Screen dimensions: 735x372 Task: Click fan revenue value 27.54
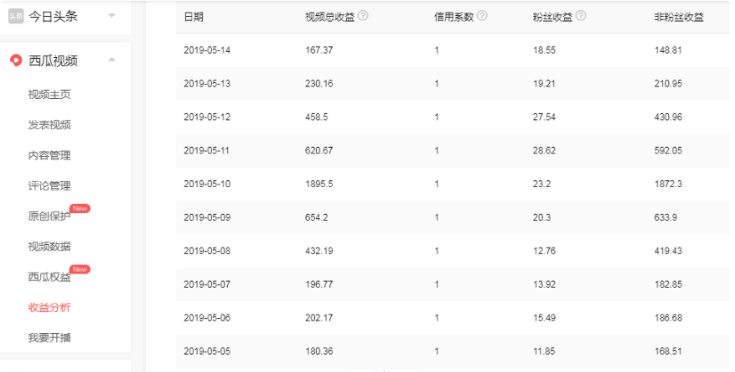(544, 117)
